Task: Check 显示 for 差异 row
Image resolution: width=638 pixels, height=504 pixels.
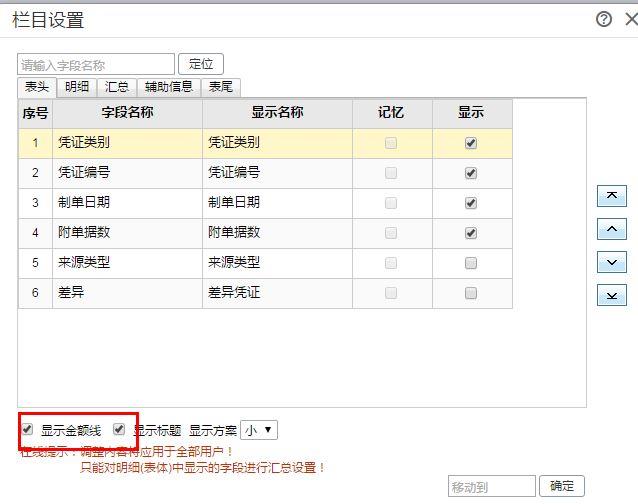Action: pyautogui.click(x=471, y=293)
